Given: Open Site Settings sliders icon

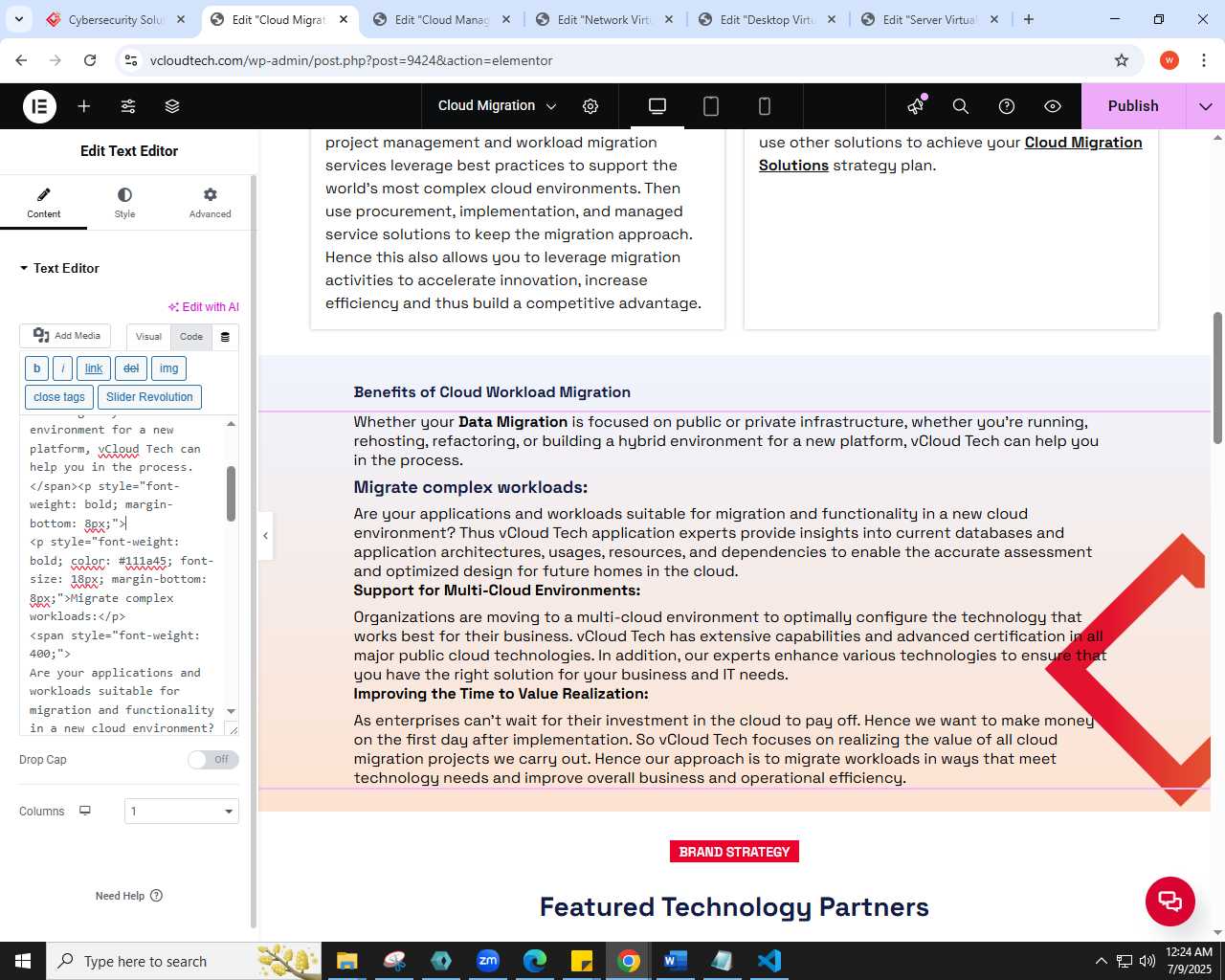Looking at the screenshot, I should pyautogui.click(x=128, y=106).
